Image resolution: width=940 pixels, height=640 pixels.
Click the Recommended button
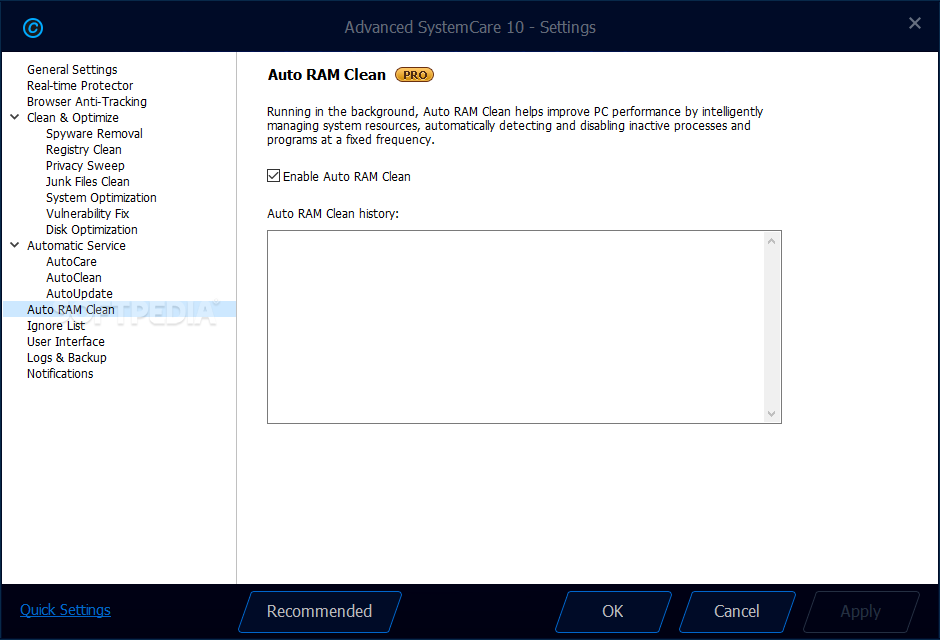(x=320, y=611)
